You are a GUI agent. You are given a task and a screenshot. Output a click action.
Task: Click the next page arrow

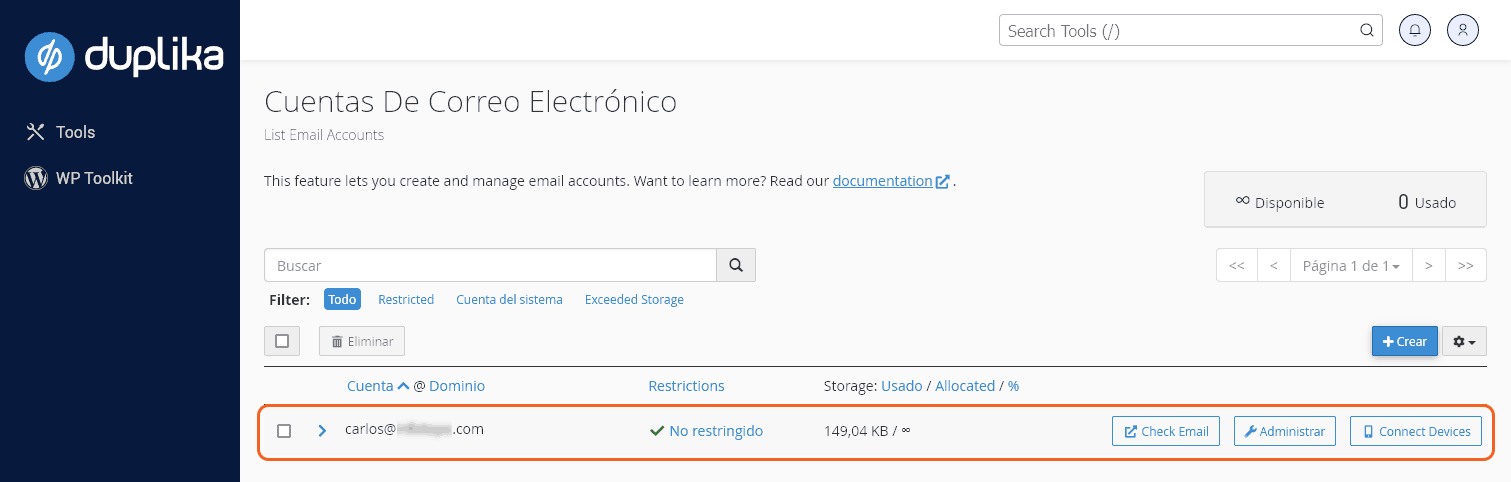coord(1429,266)
